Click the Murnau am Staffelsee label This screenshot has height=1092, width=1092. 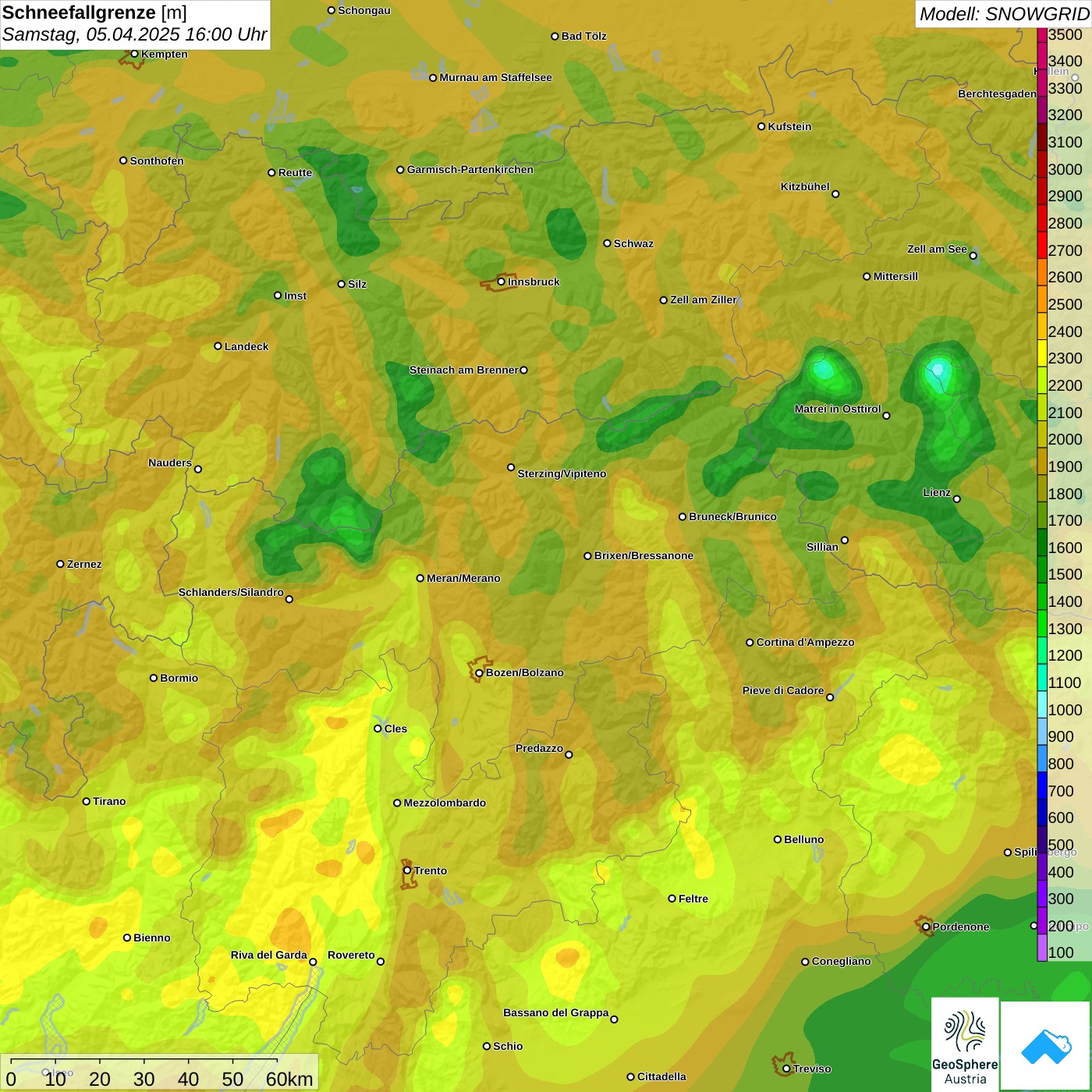(x=495, y=77)
